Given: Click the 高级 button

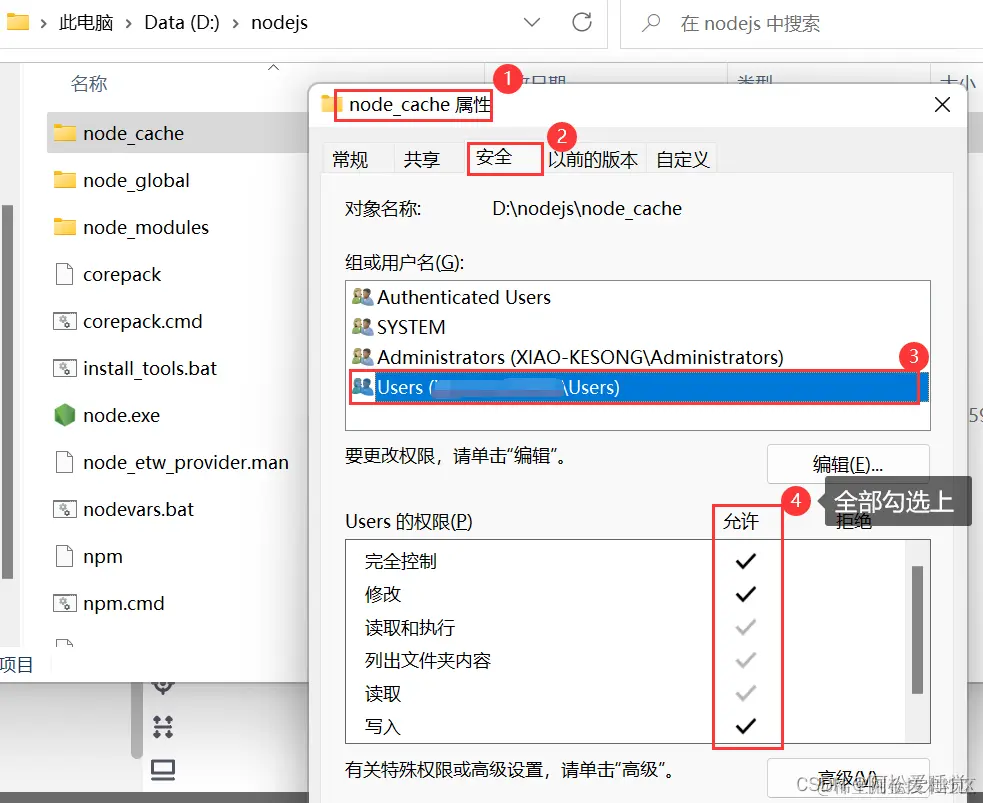Looking at the screenshot, I should click(848, 778).
